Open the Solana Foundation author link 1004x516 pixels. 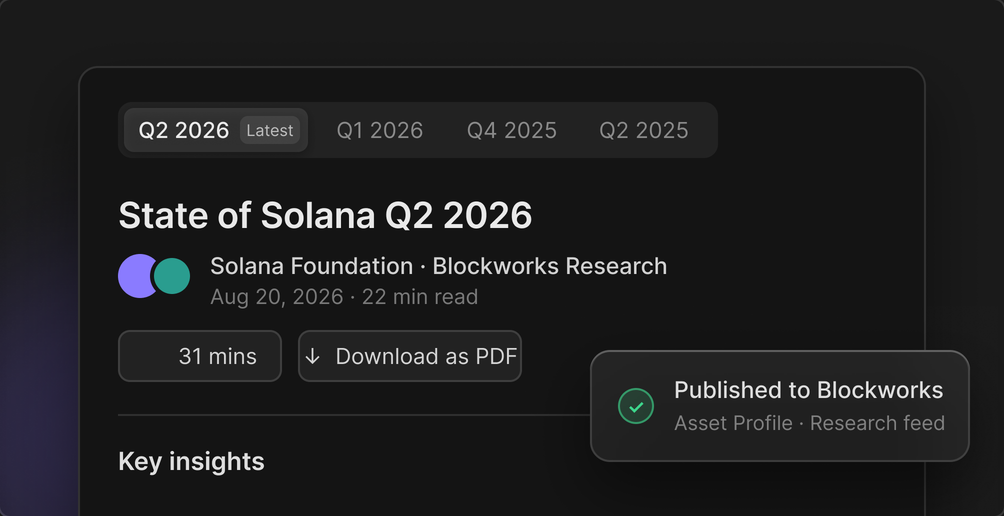[x=311, y=266]
